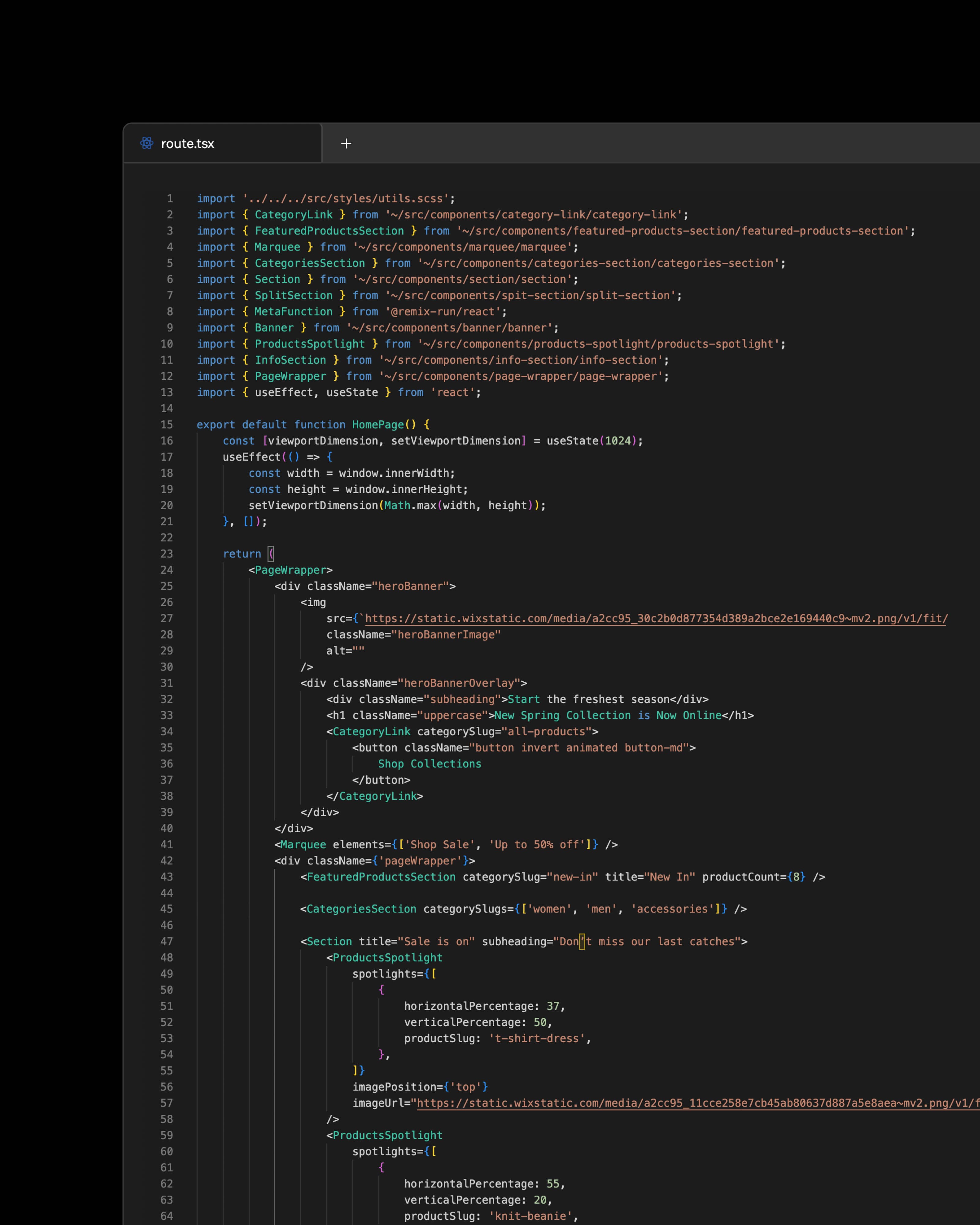The height and width of the screenshot is (1225, 980).
Task: Click line number 47 in the gutter
Action: (x=167, y=941)
